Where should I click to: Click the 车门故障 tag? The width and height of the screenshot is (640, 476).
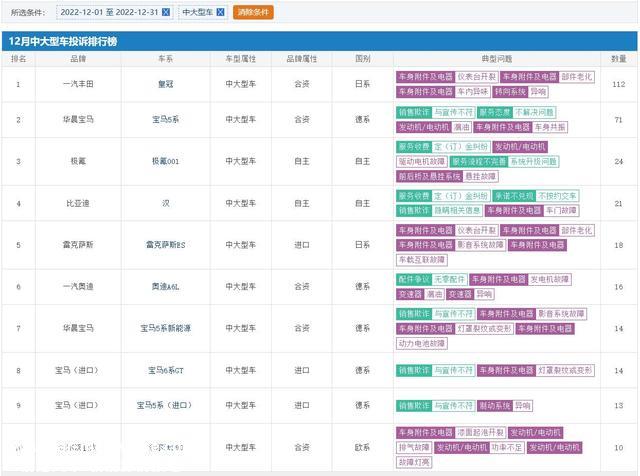[561, 211]
